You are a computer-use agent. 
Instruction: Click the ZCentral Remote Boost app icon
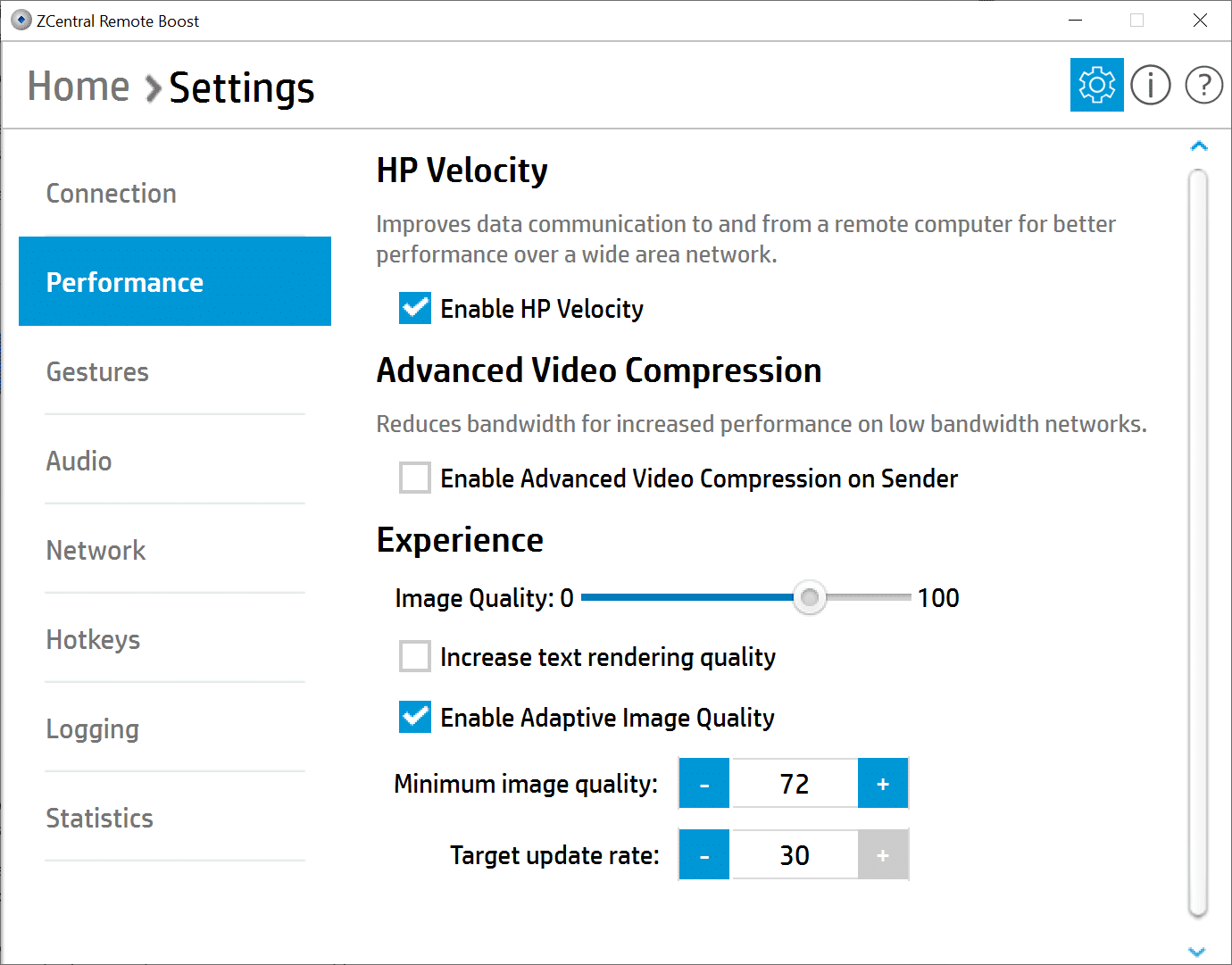point(21,21)
